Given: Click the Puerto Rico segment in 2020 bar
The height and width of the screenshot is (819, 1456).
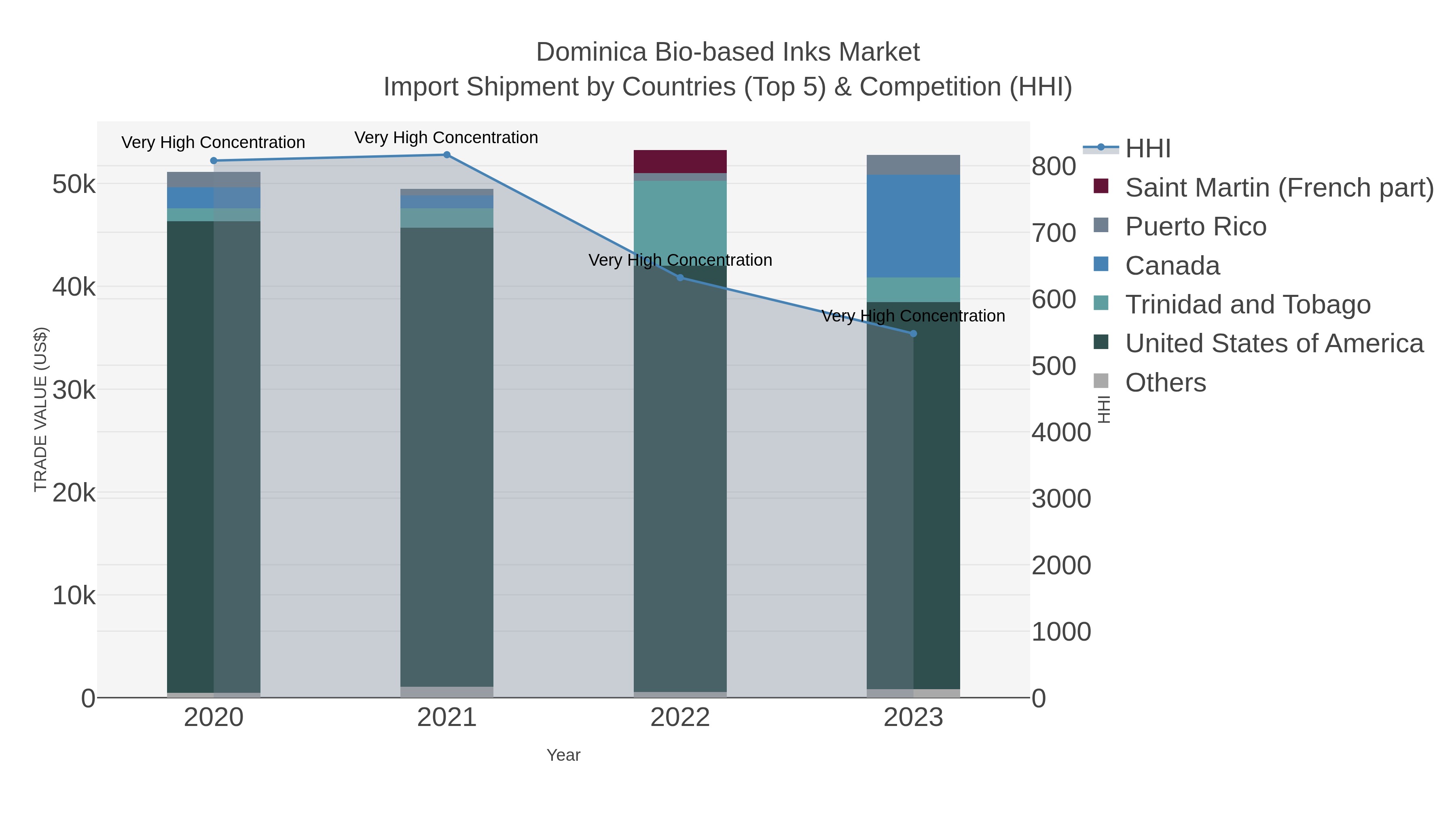Looking at the screenshot, I should 214,180.
